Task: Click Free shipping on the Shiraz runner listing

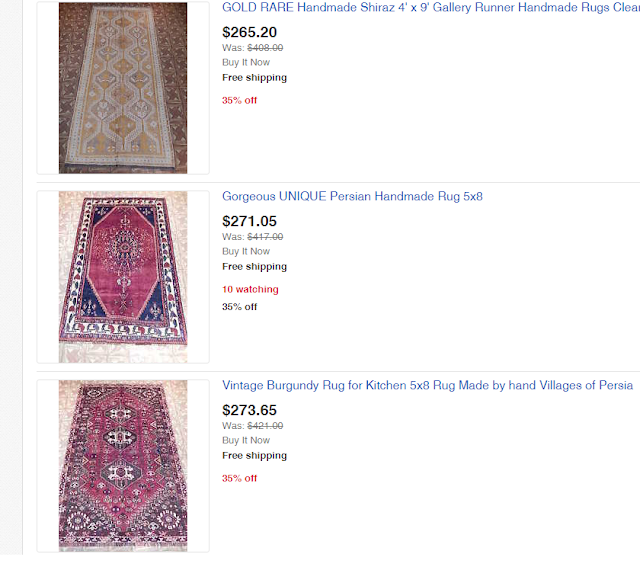Action: pos(254,78)
